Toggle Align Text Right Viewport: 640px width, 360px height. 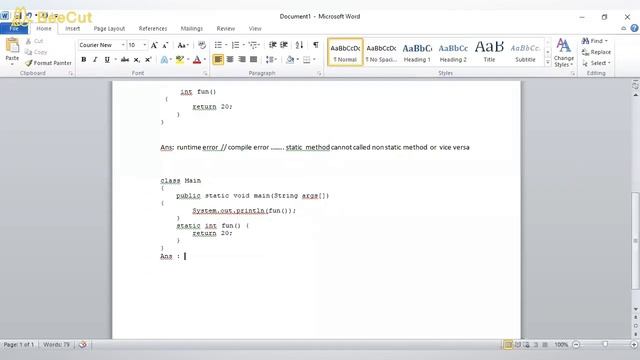tap(242, 60)
